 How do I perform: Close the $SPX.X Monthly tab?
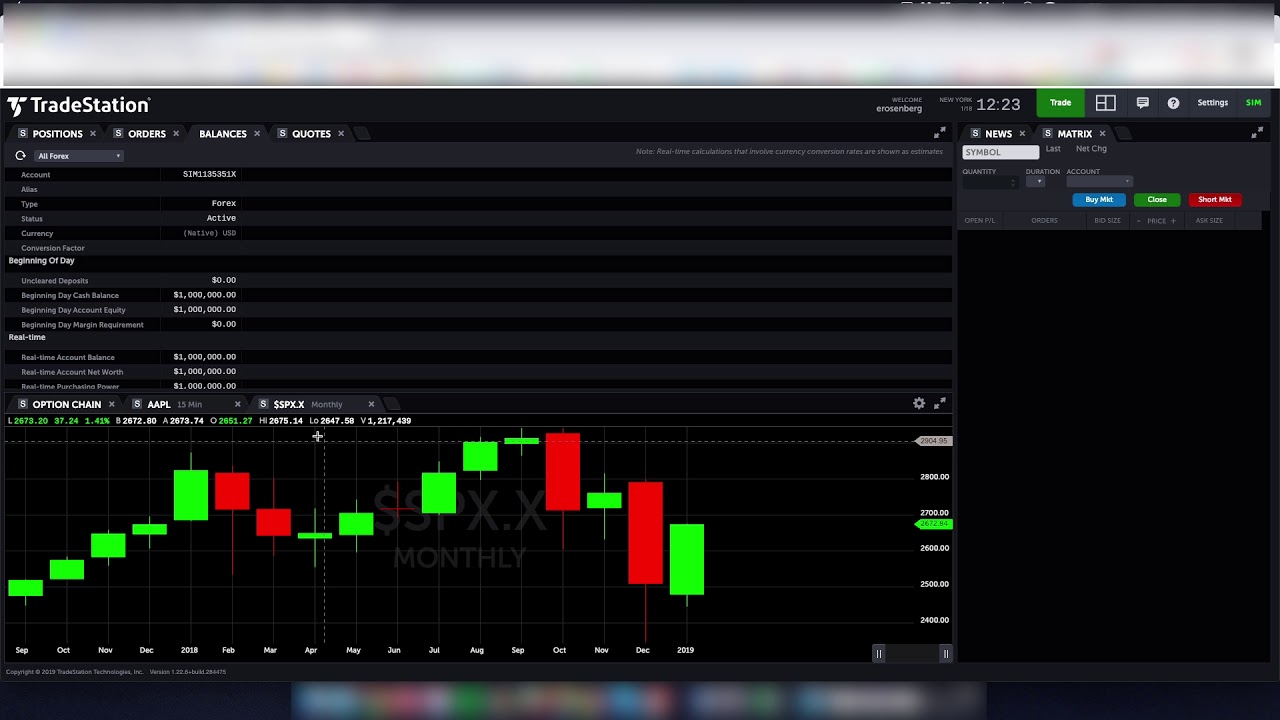(x=371, y=404)
